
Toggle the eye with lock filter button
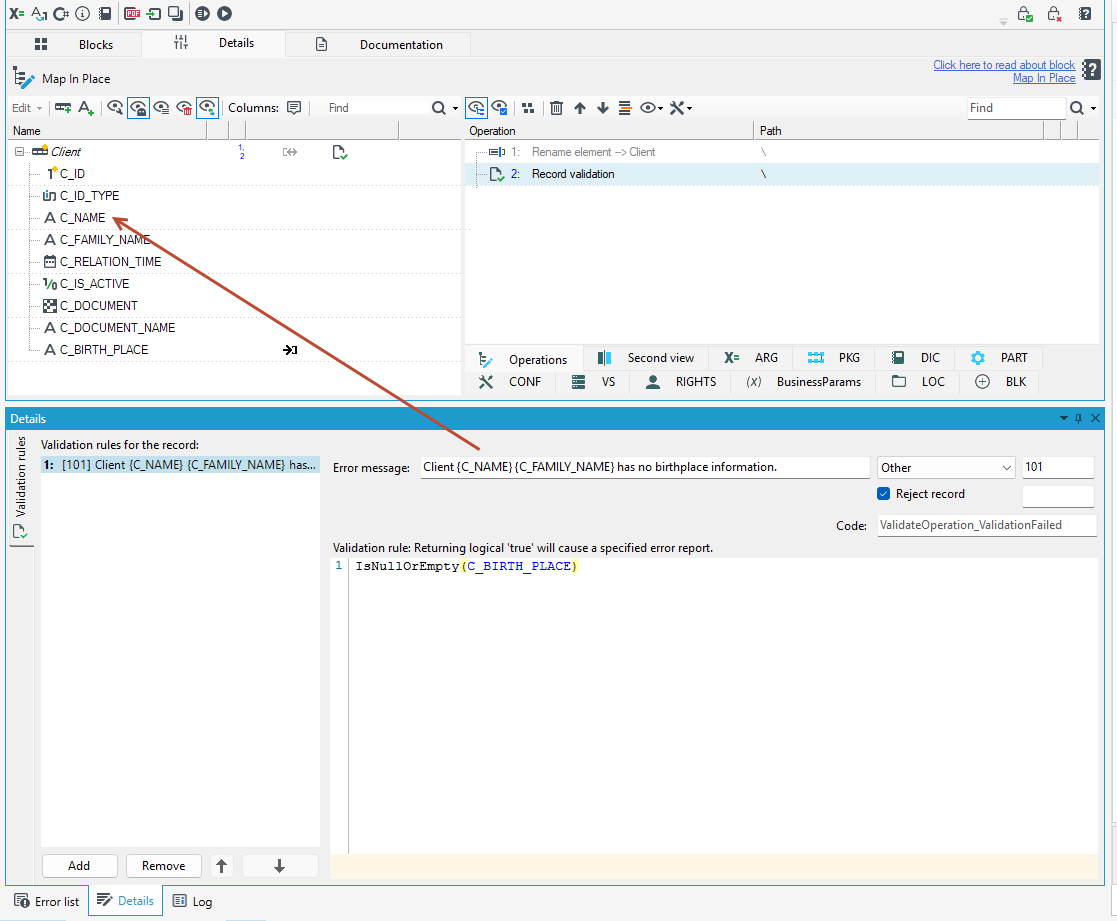point(138,108)
